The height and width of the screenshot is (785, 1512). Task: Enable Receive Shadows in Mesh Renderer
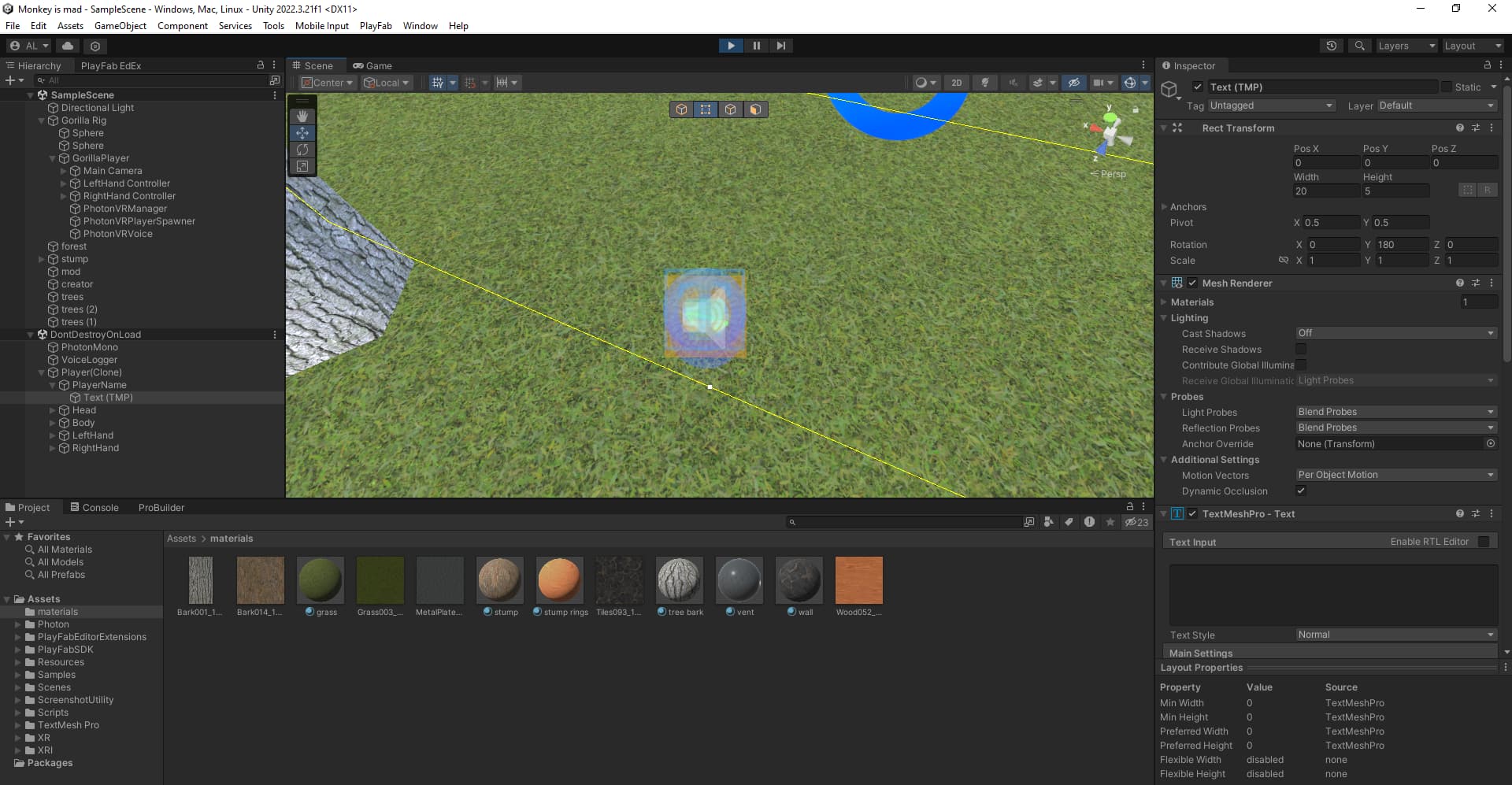click(x=1301, y=349)
